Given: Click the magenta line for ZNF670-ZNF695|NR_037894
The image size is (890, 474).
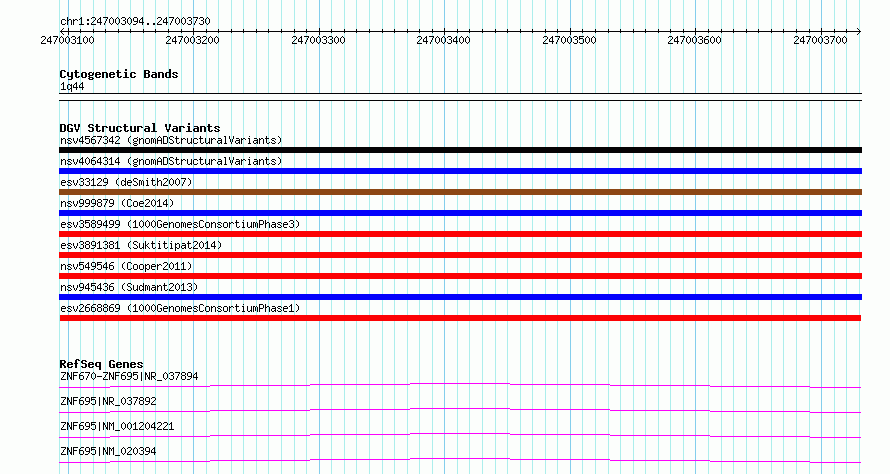Looking at the screenshot, I should click(460, 385).
